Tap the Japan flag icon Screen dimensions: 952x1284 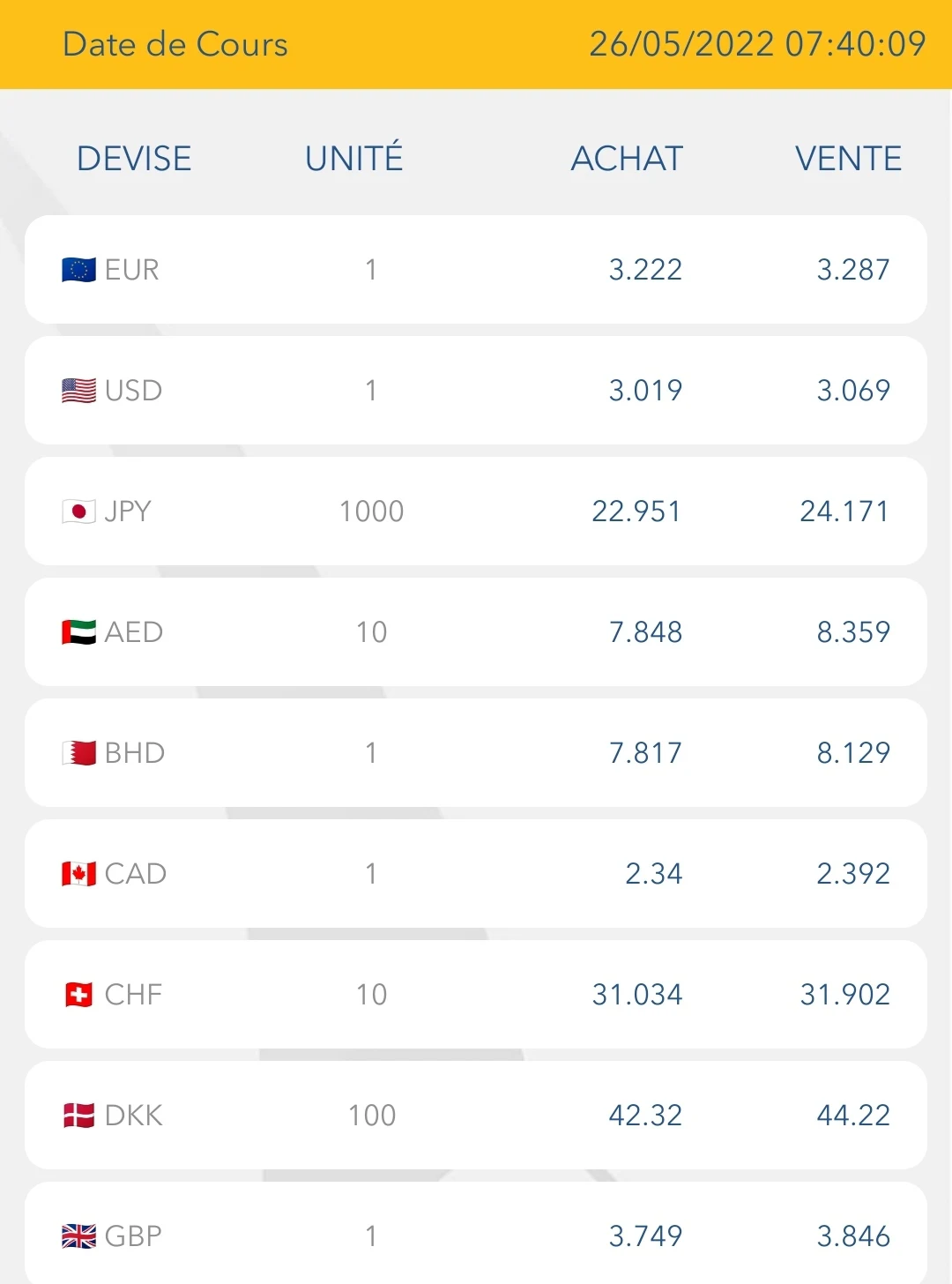[78, 511]
